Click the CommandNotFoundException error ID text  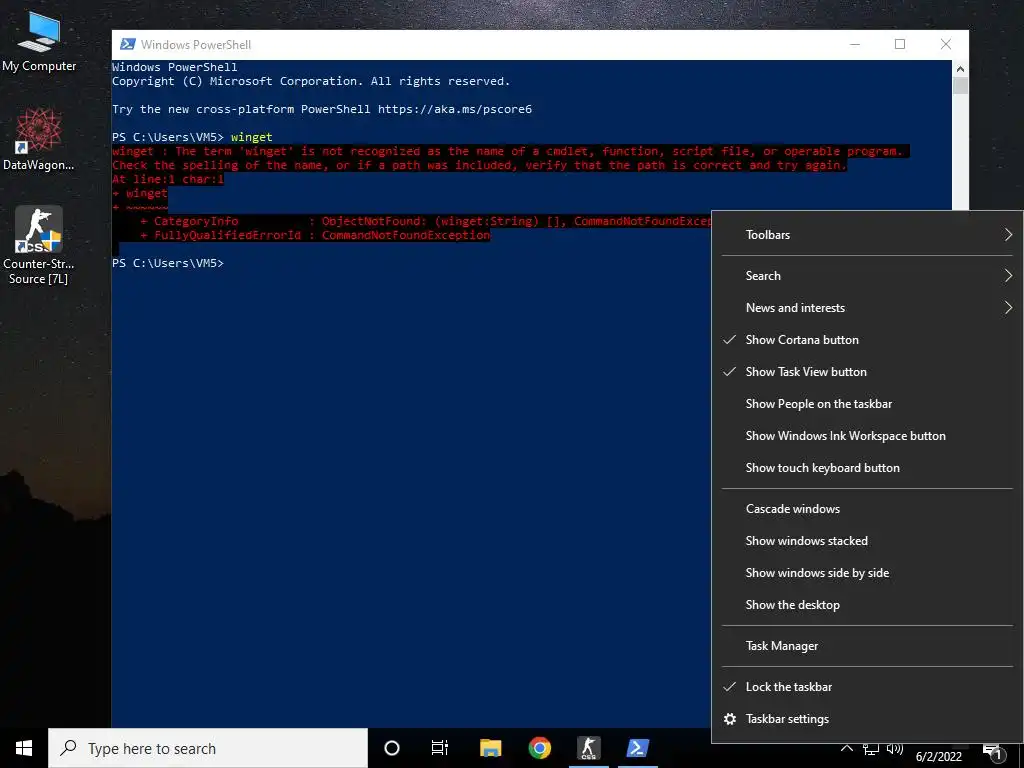point(406,235)
